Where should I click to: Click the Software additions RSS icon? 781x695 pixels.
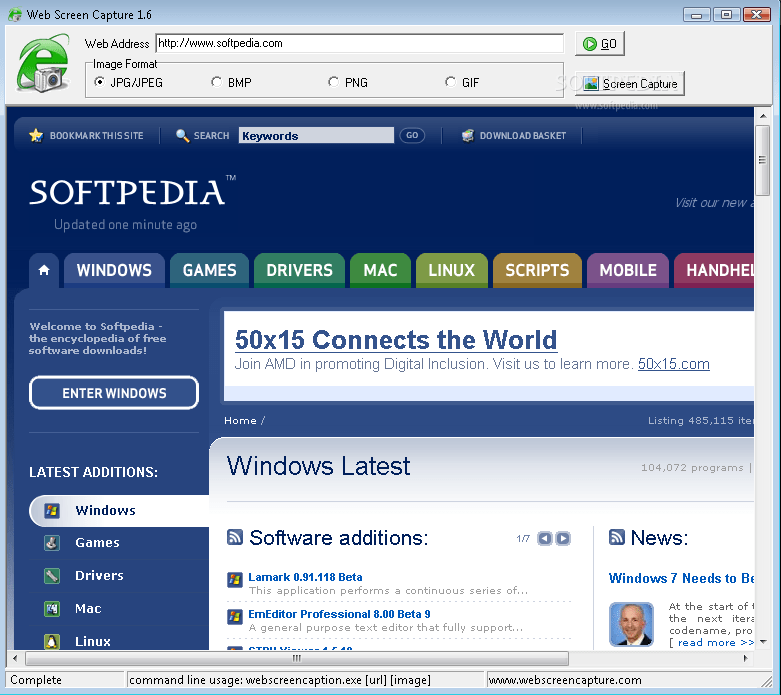click(x=235, y=537)
